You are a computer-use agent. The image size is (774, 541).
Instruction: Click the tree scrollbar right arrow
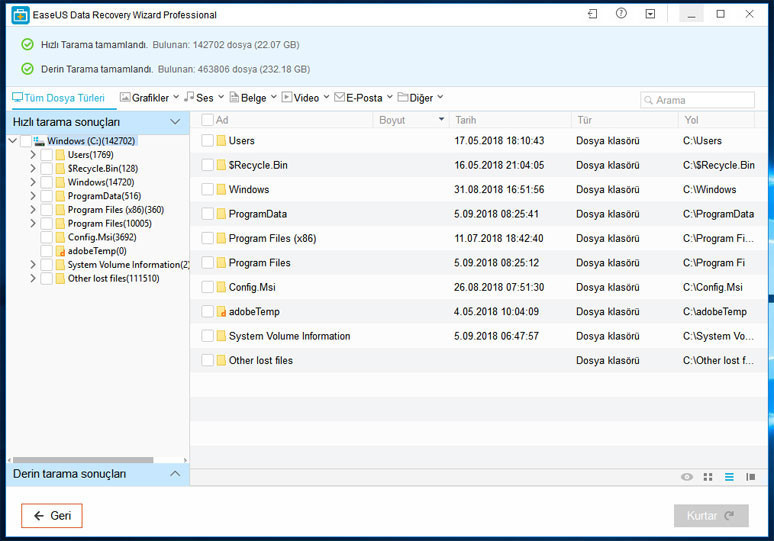click(185, 460)
